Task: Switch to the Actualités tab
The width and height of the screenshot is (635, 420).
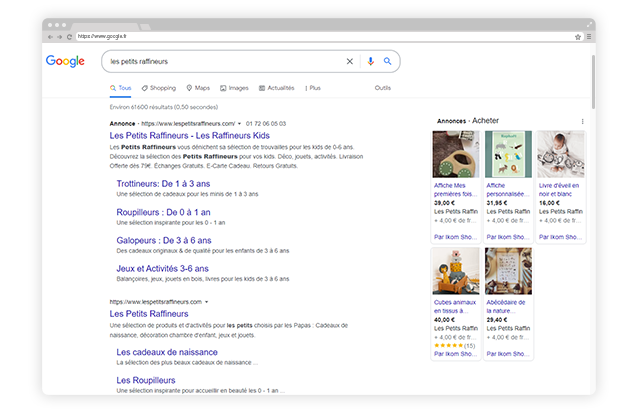Action: pyautogui.click(x=277, y=88)
